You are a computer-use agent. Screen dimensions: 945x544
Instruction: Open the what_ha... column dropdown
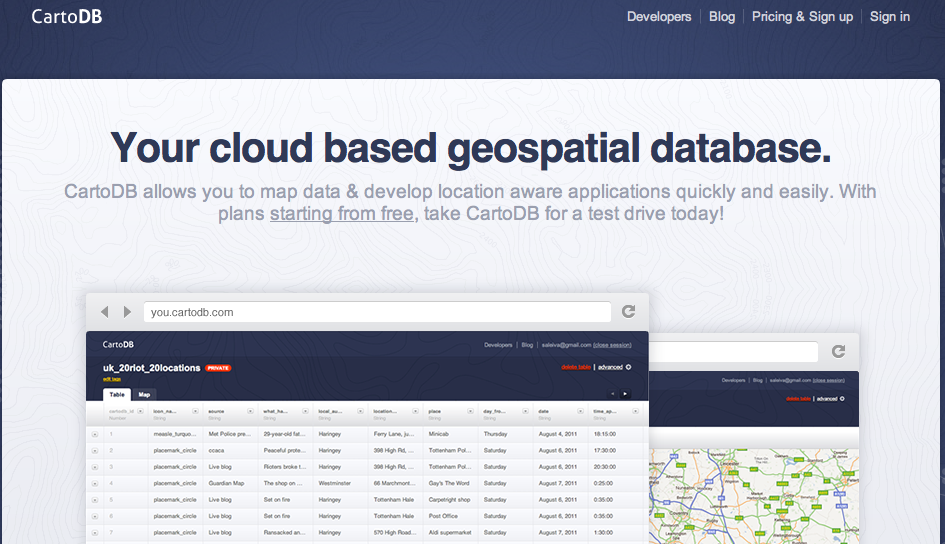305,411
